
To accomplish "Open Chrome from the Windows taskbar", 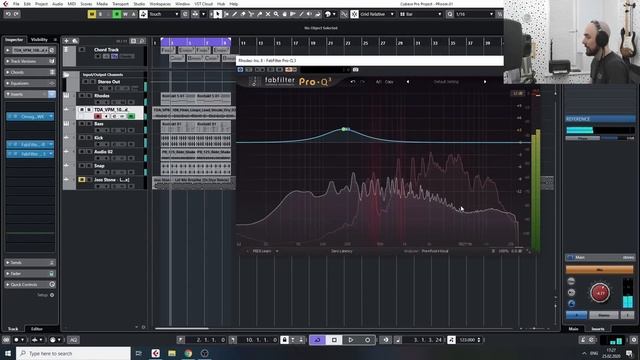I will 188,353.
